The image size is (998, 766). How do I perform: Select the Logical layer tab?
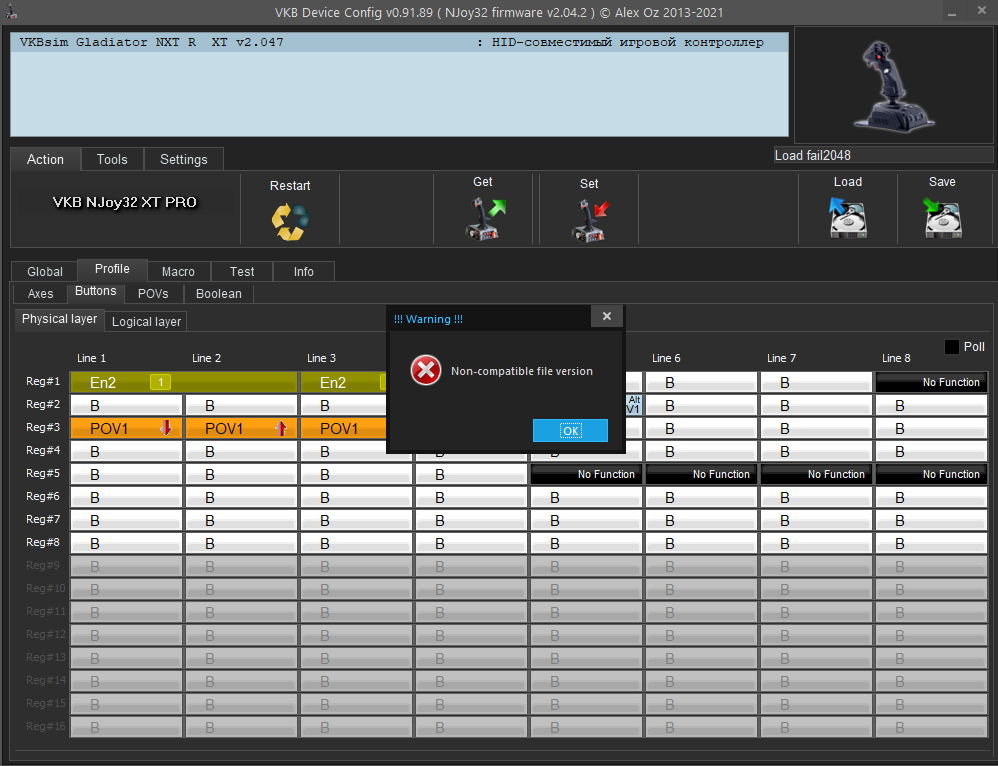pos(146,322)
